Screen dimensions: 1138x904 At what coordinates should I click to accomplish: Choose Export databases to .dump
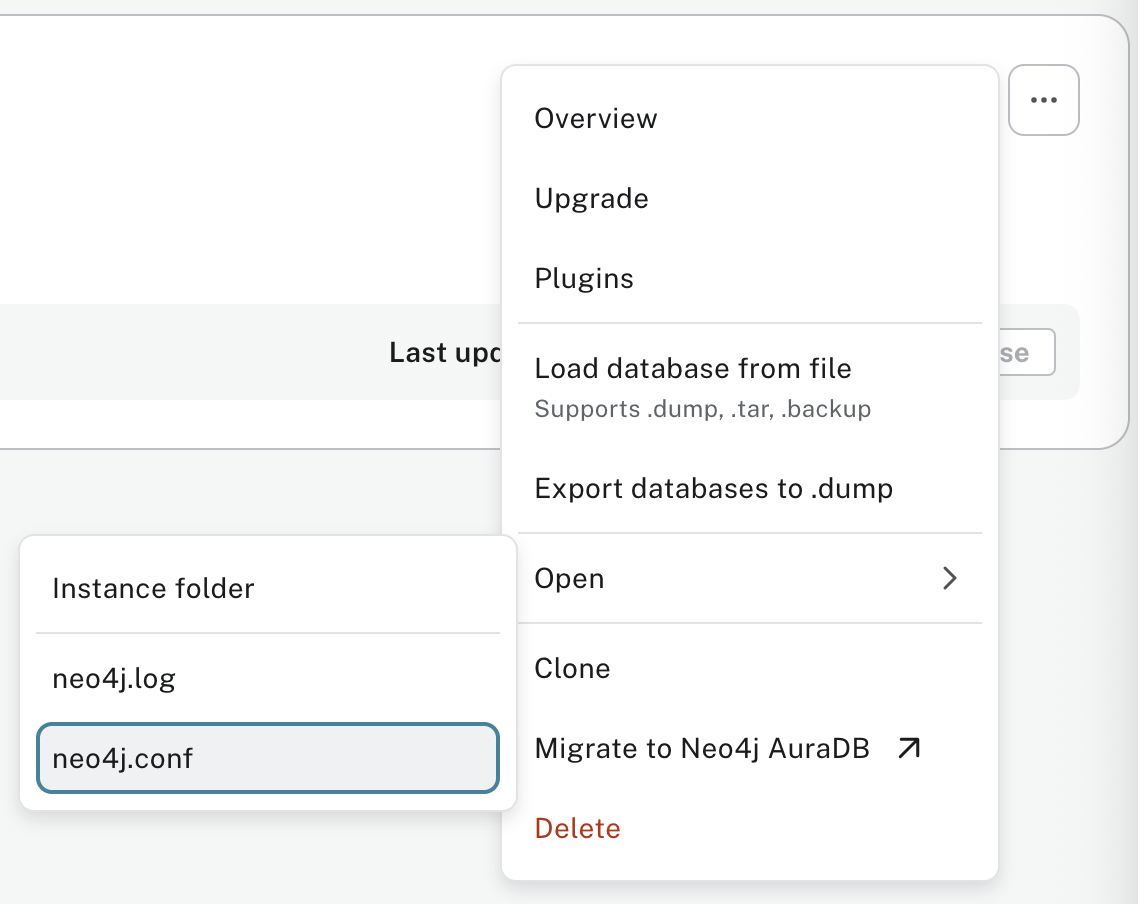[x=713, y=488]
